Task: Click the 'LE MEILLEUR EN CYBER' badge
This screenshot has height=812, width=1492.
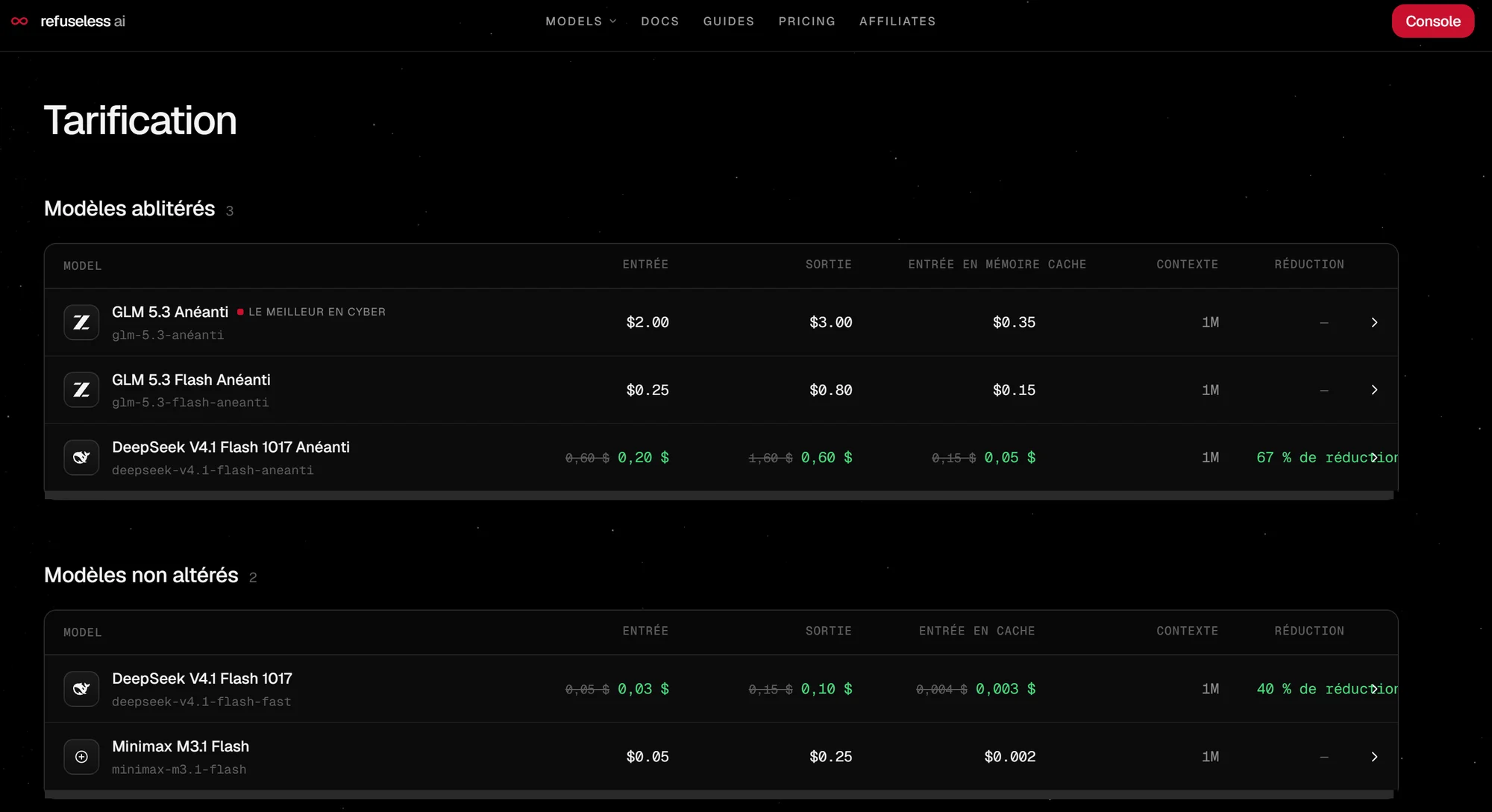Action: click(312, 312)
